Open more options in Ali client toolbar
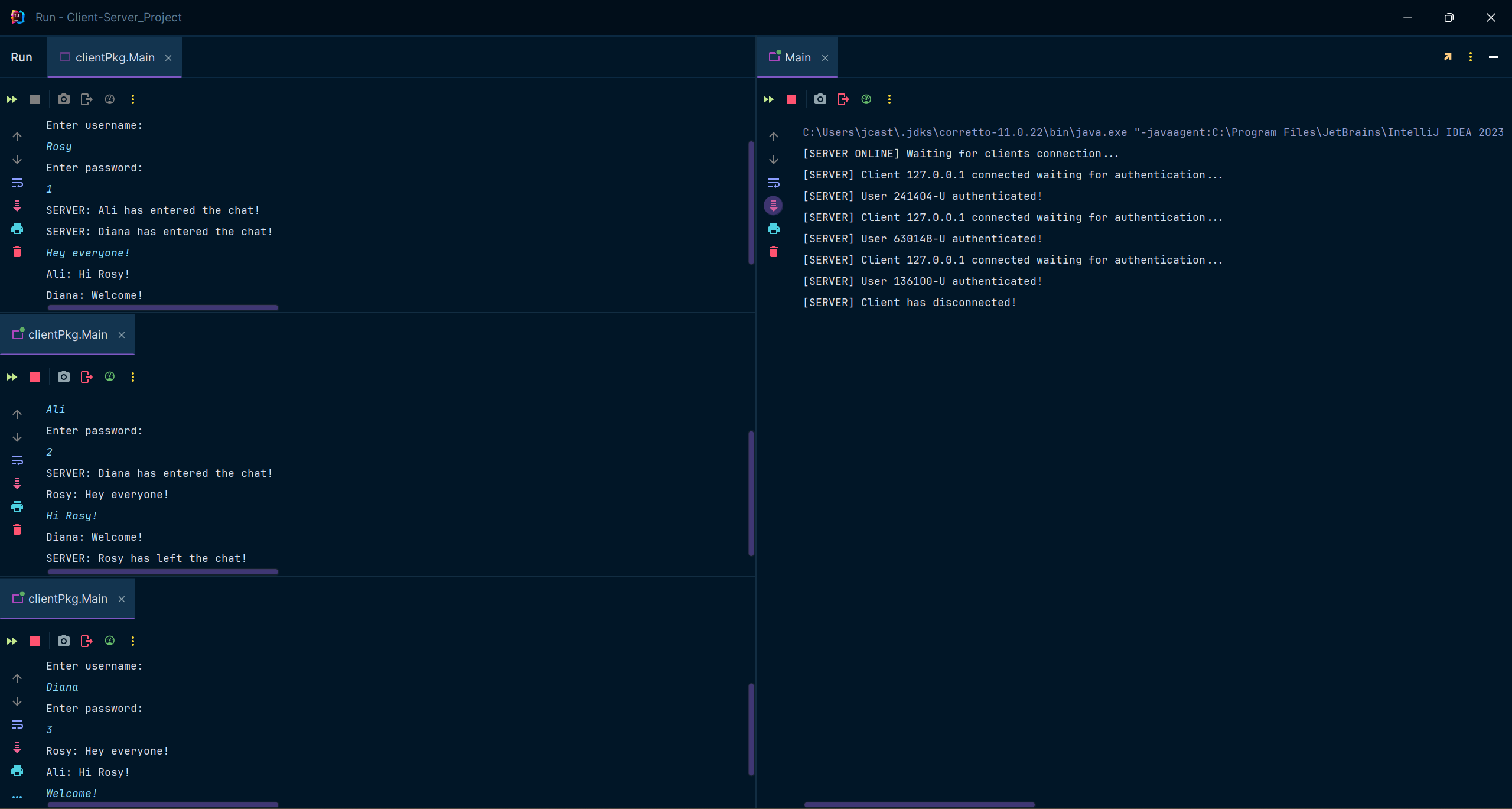This screenshot has height=809, width=1512. pyautogui.click(x=133, y=377)
